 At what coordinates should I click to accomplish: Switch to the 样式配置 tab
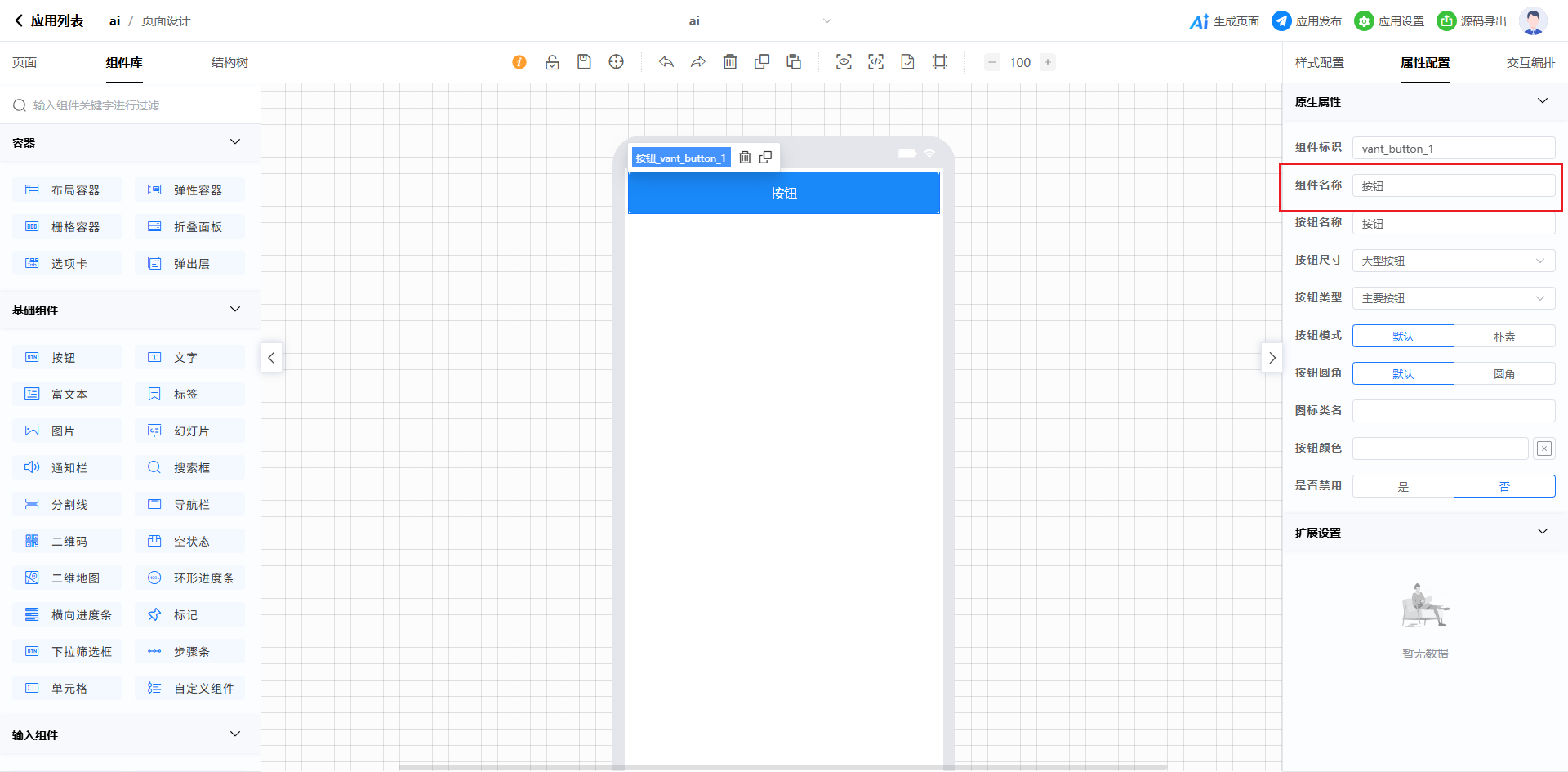click(1320, 63)
